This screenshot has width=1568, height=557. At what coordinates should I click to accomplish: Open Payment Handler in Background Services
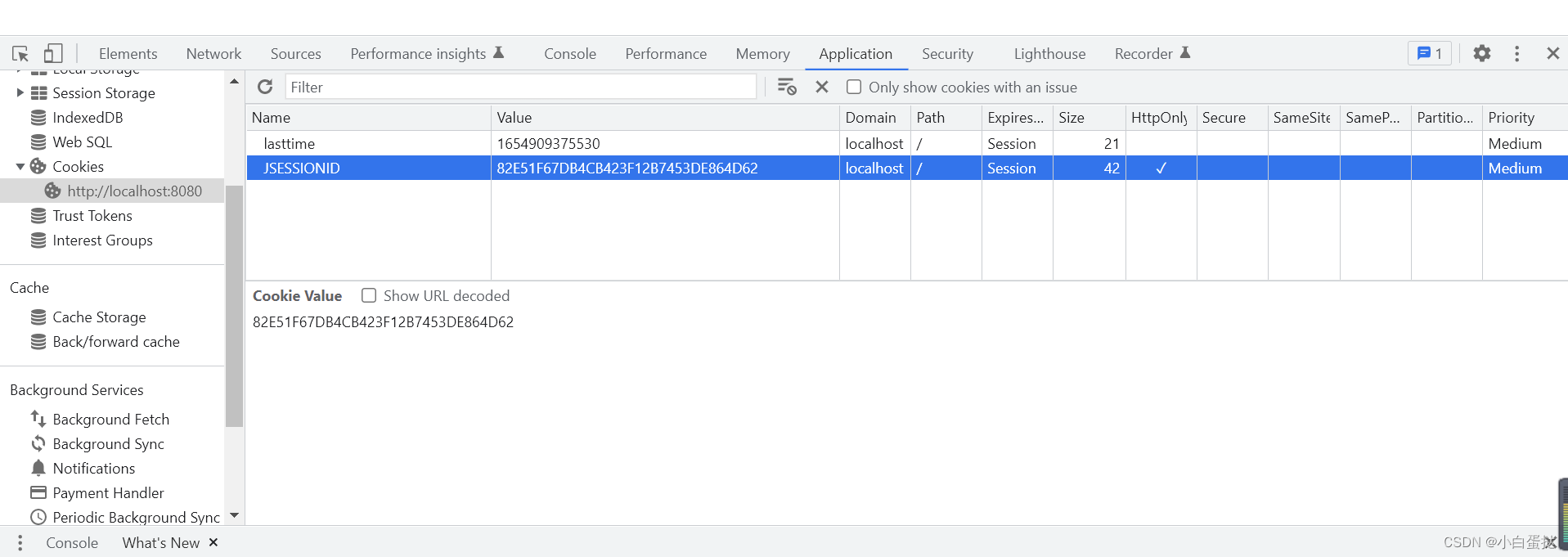[x=108, y=492]
